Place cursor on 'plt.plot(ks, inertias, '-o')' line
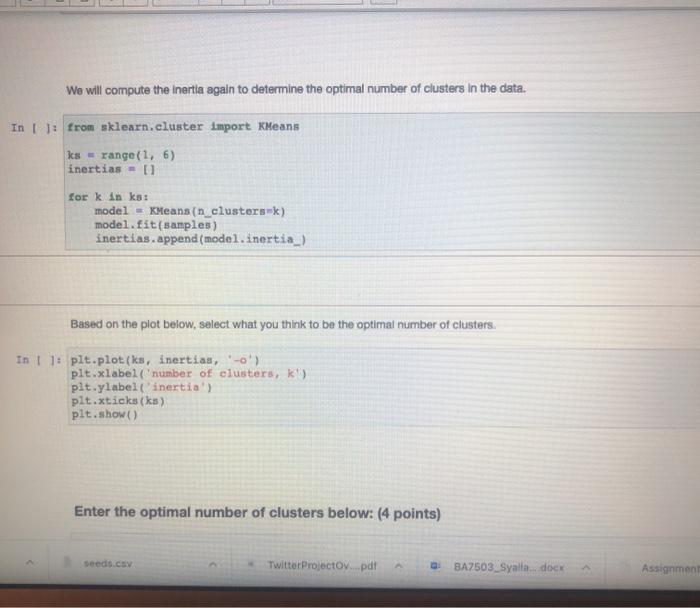The height and width of the screenshot is (608, 700). click(165, 360)
